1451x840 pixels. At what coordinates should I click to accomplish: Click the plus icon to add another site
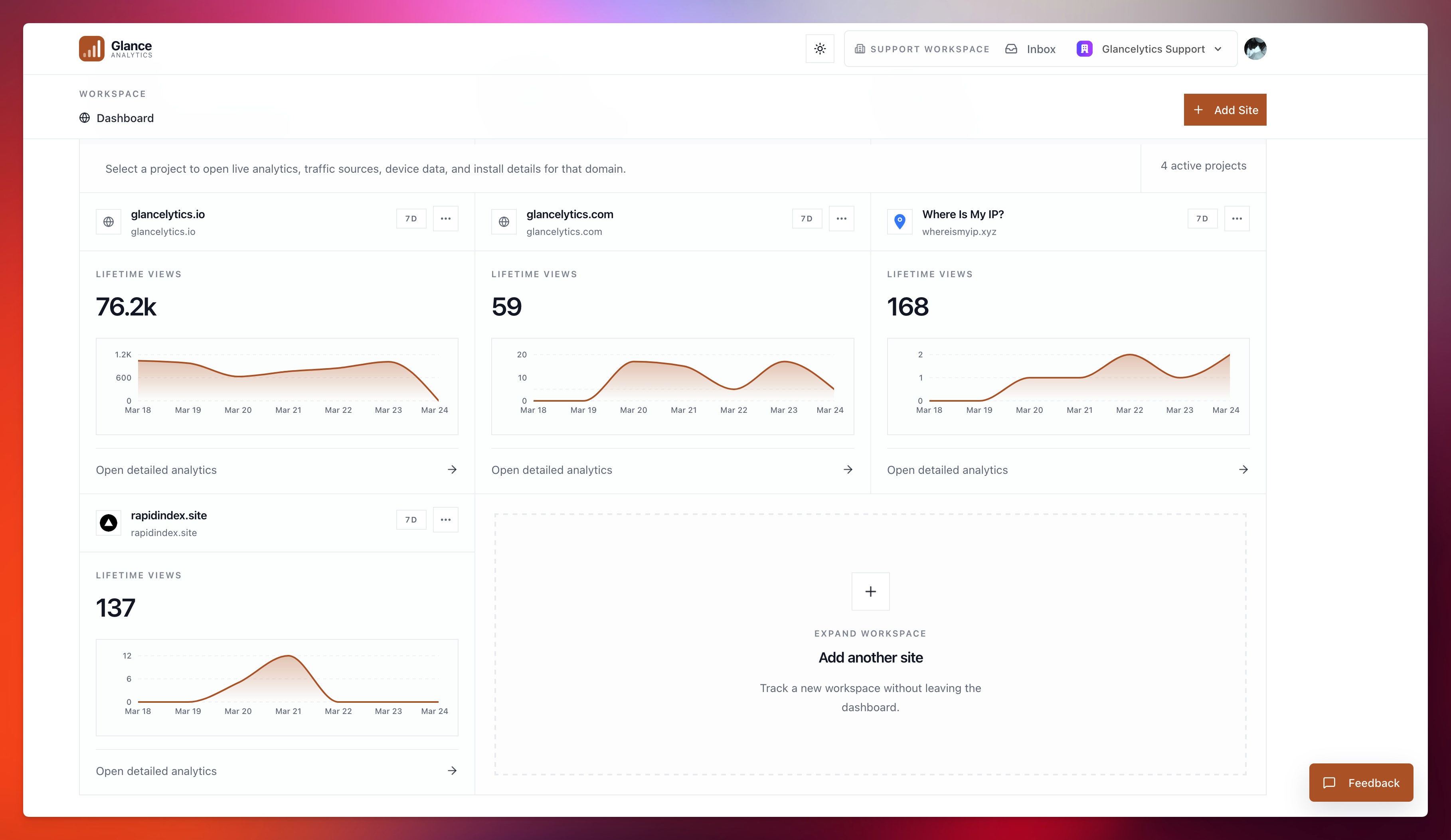(870, 592)
